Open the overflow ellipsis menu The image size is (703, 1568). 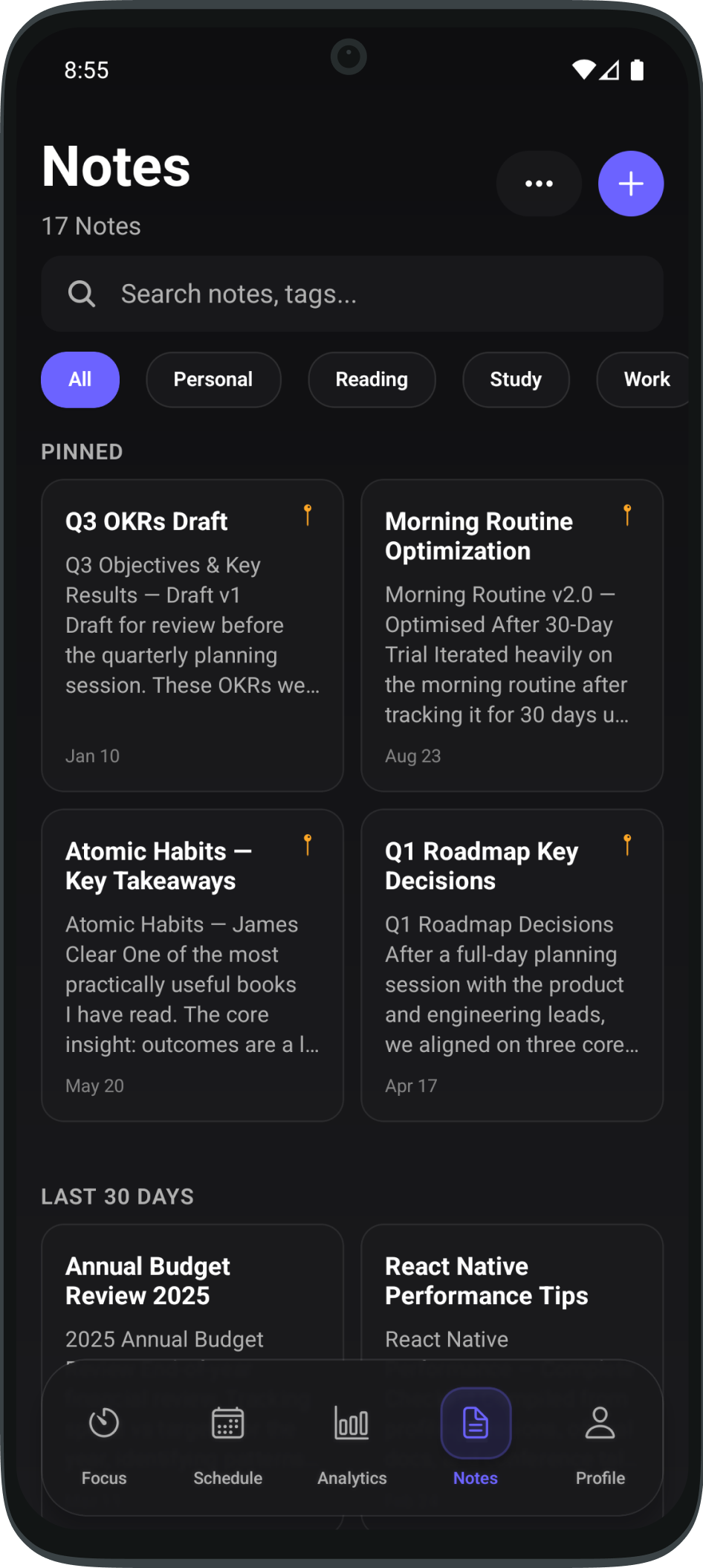pyautogui.click(x=539, y=183)
